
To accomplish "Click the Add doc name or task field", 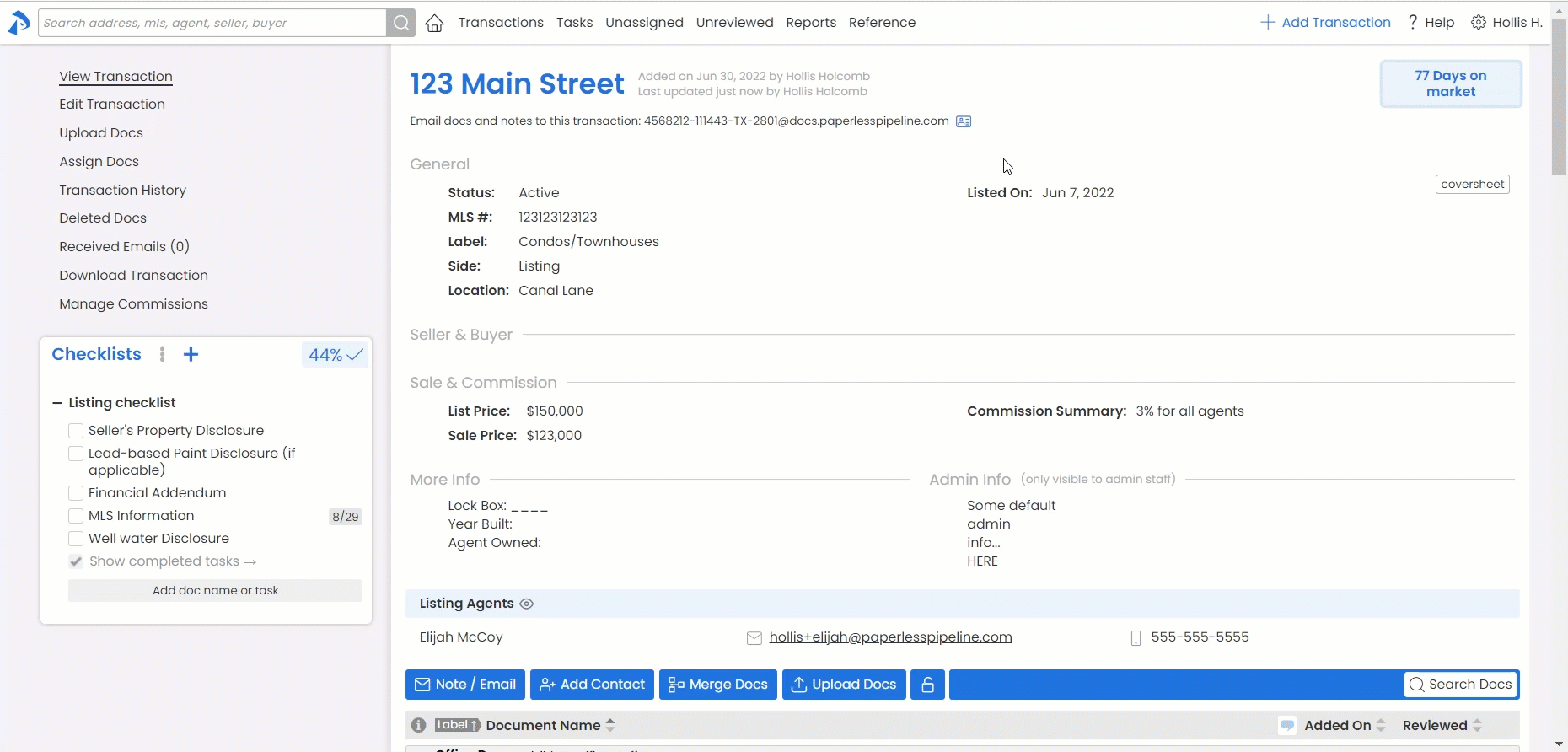I will (x=215, y=591).
